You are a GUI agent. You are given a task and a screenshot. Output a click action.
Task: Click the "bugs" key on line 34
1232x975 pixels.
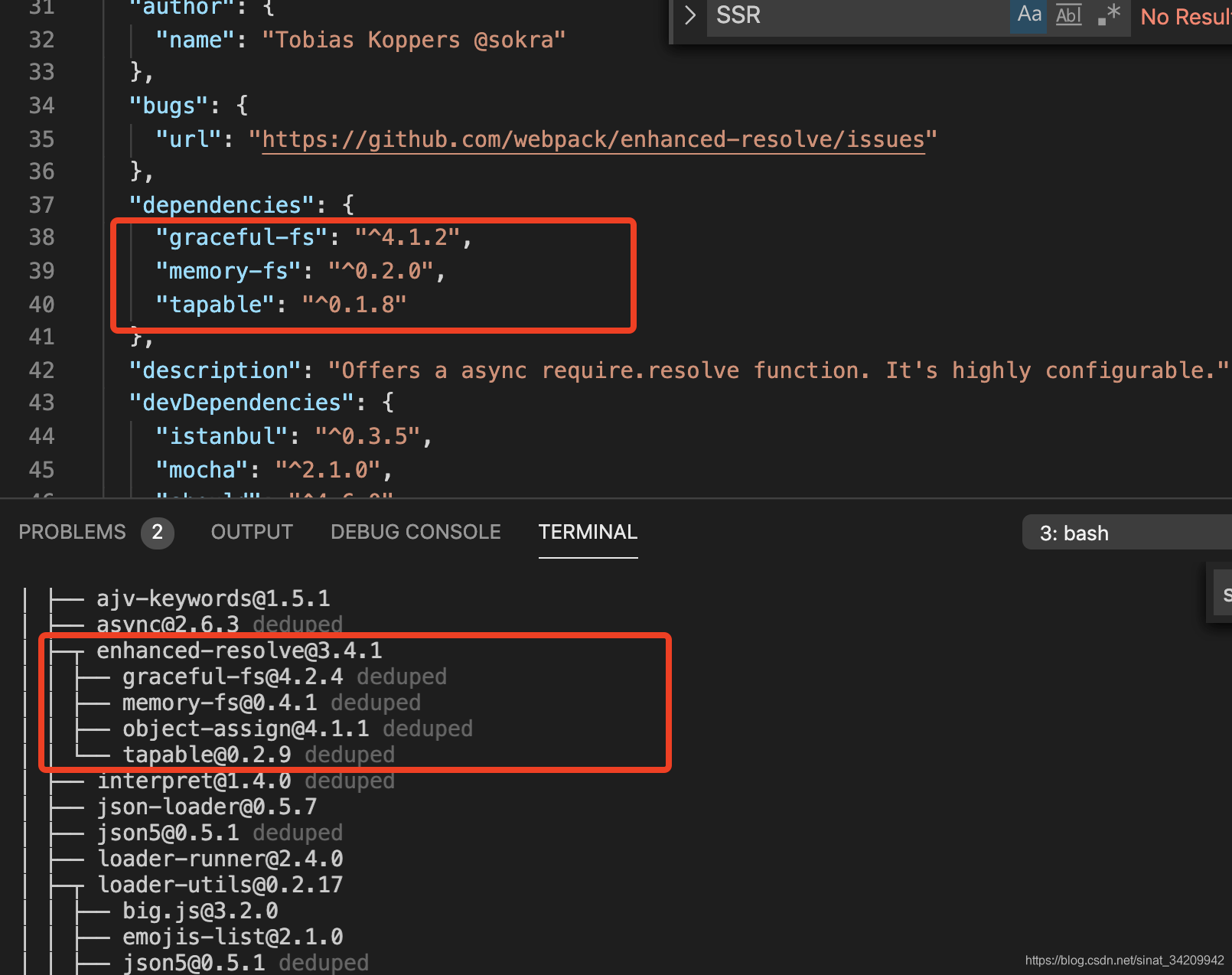[168, 106]
